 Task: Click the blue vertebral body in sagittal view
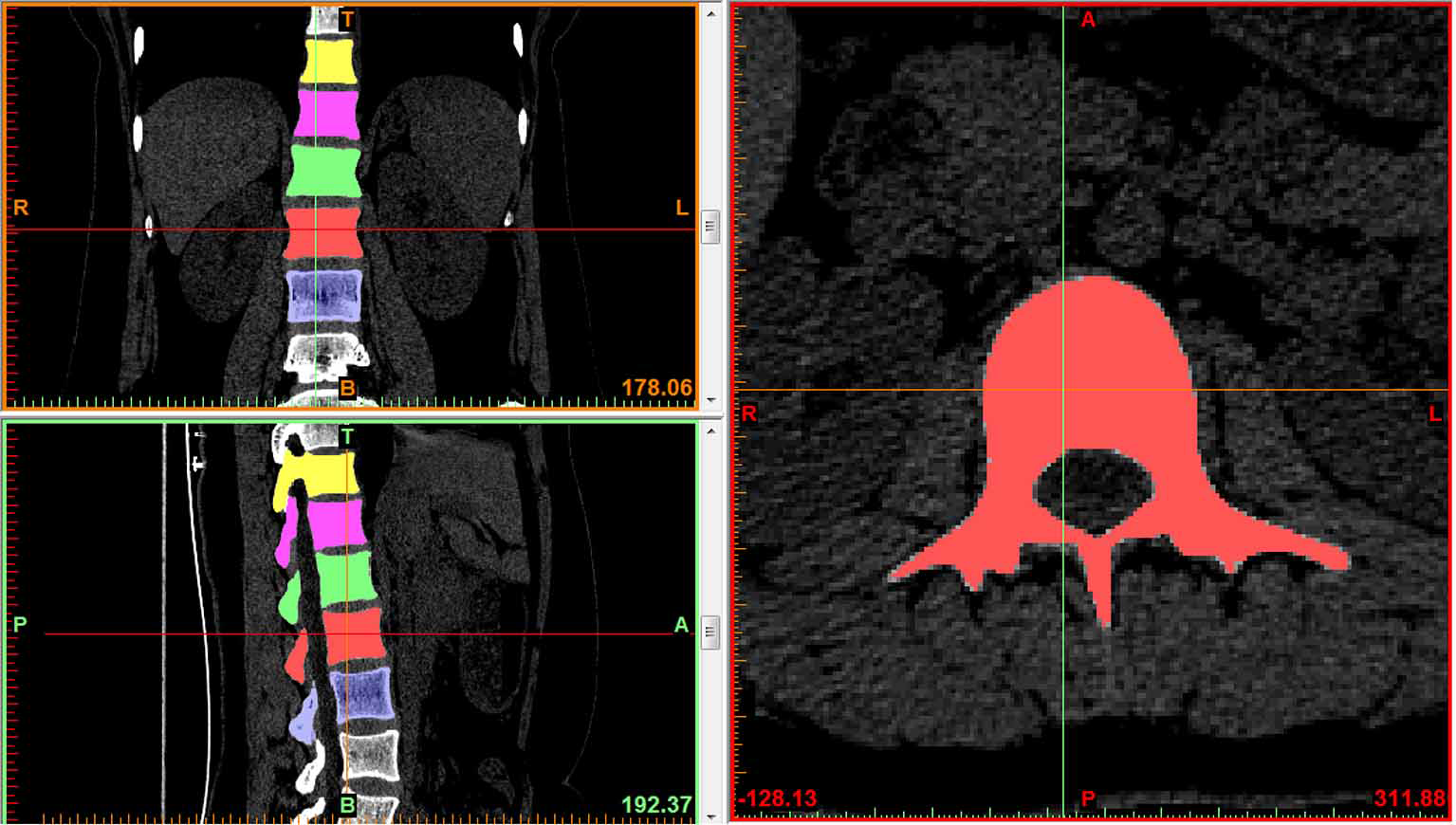361,694
